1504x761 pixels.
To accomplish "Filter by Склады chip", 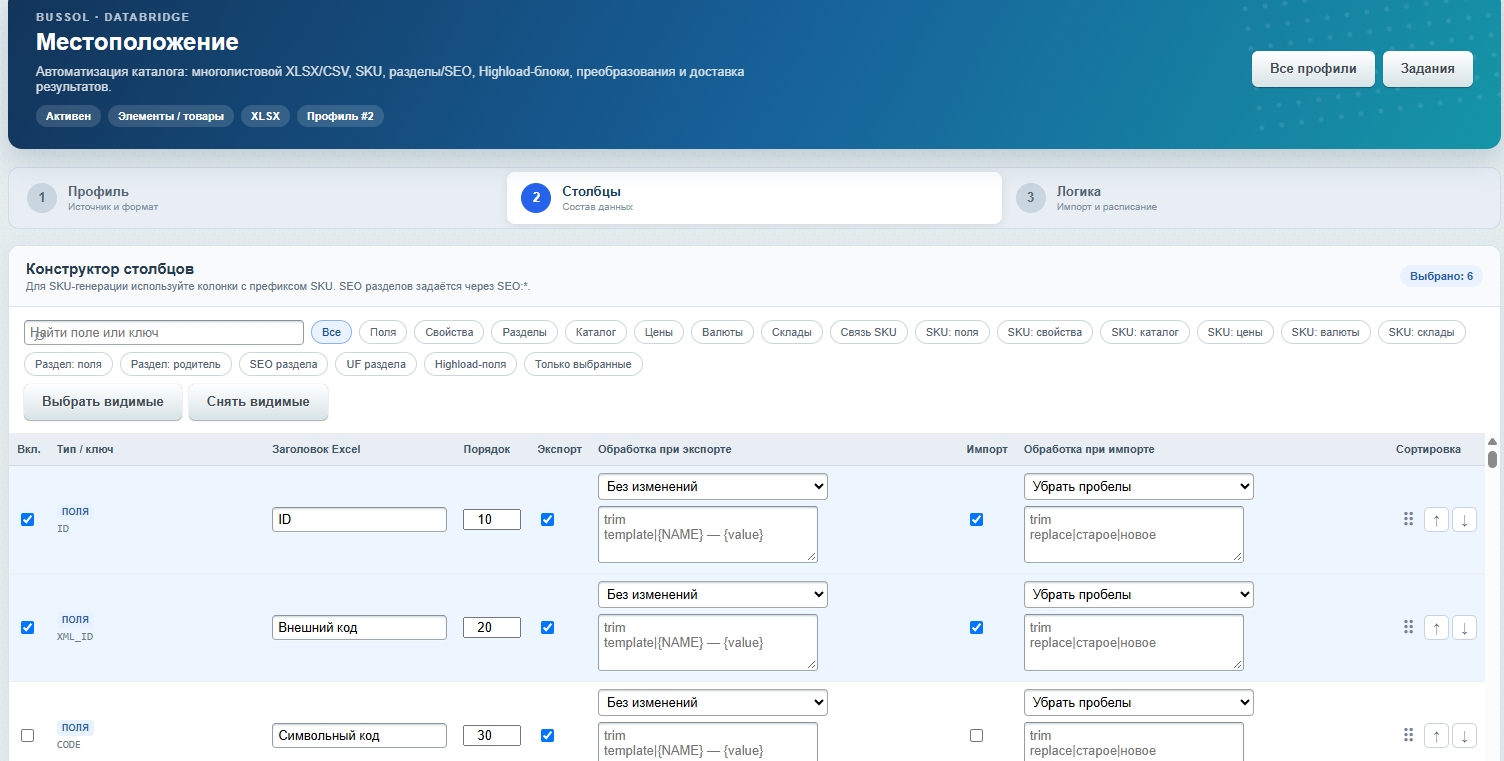I will [791, 332].
